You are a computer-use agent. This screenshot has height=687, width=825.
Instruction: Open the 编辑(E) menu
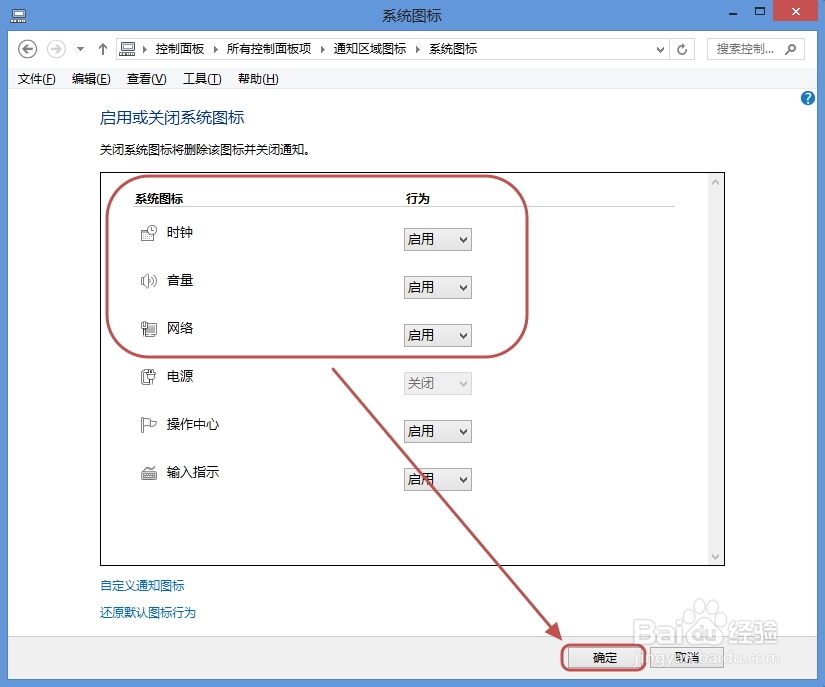pos(91,79)
